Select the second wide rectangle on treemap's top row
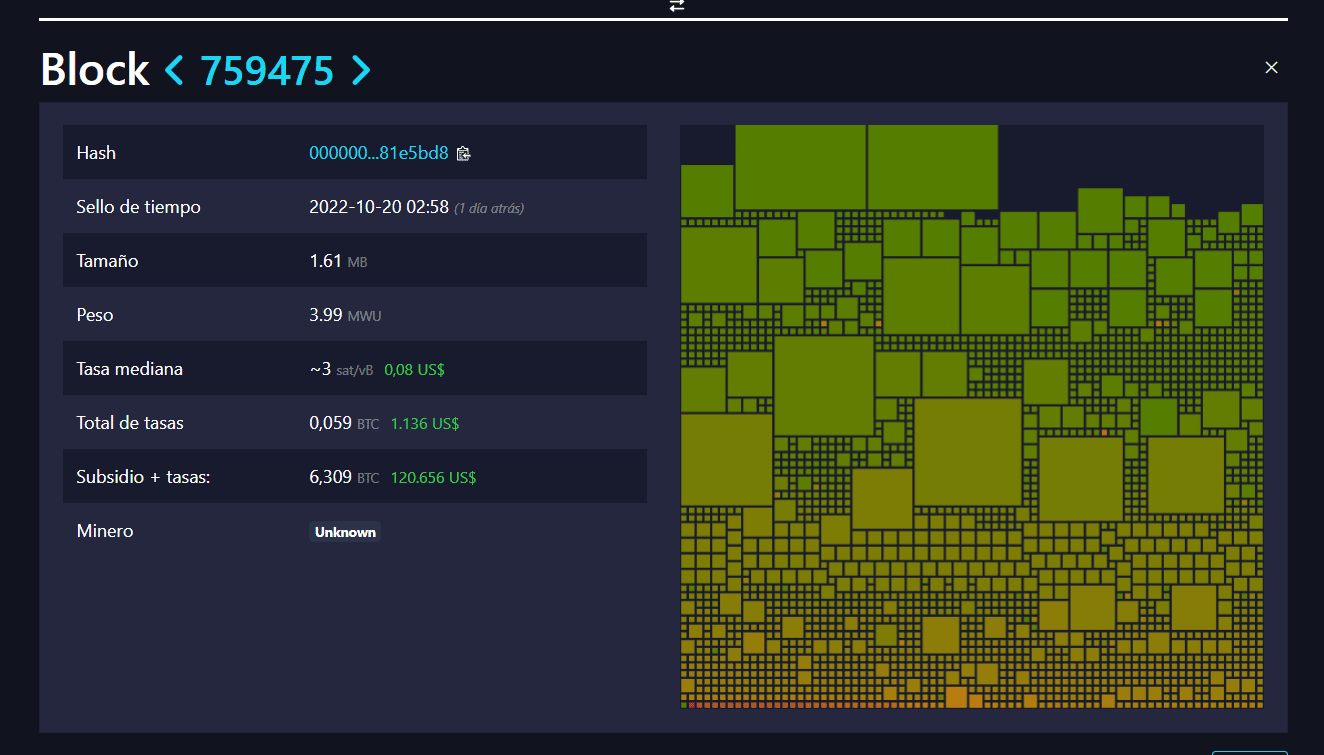This screenshot has width=1324, height=755. point(932,166)
